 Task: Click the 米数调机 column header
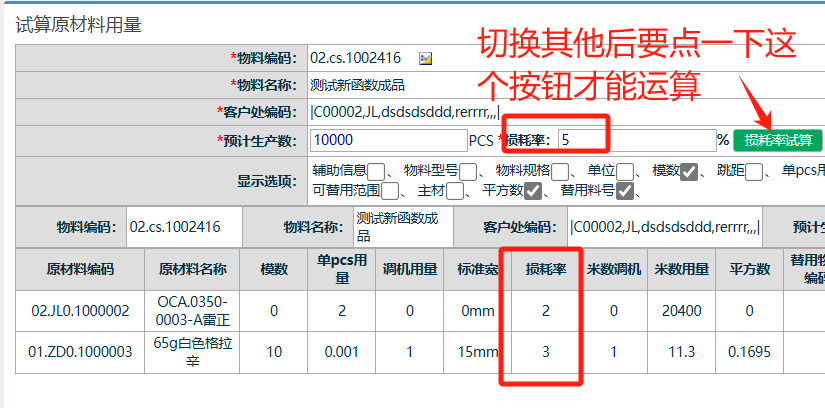pos(613,270)
